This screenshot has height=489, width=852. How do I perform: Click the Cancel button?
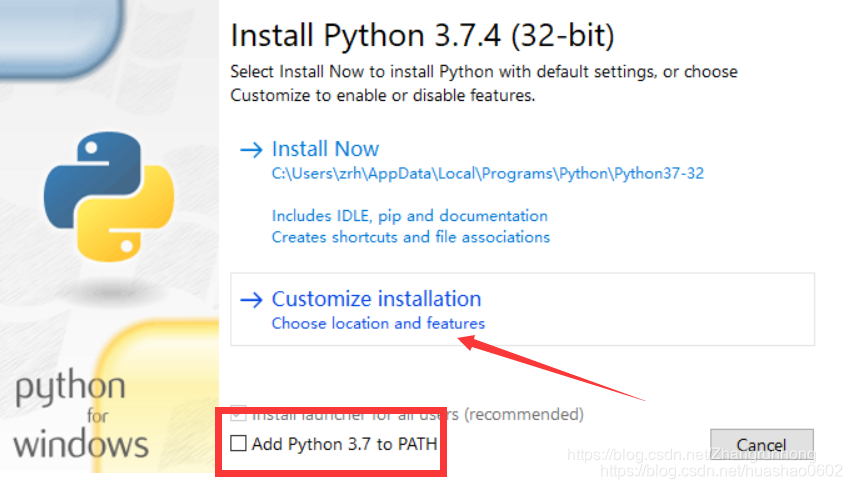coord(761,444)
